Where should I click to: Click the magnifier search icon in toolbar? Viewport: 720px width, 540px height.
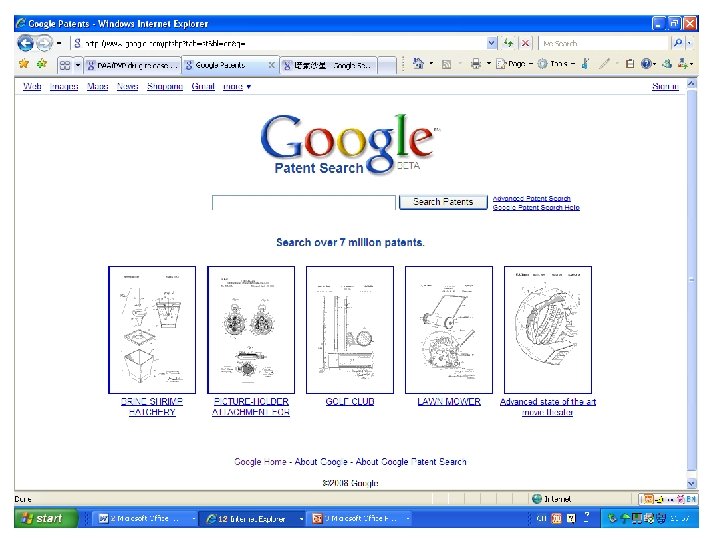pyautogui.click(x=677, y=44)
